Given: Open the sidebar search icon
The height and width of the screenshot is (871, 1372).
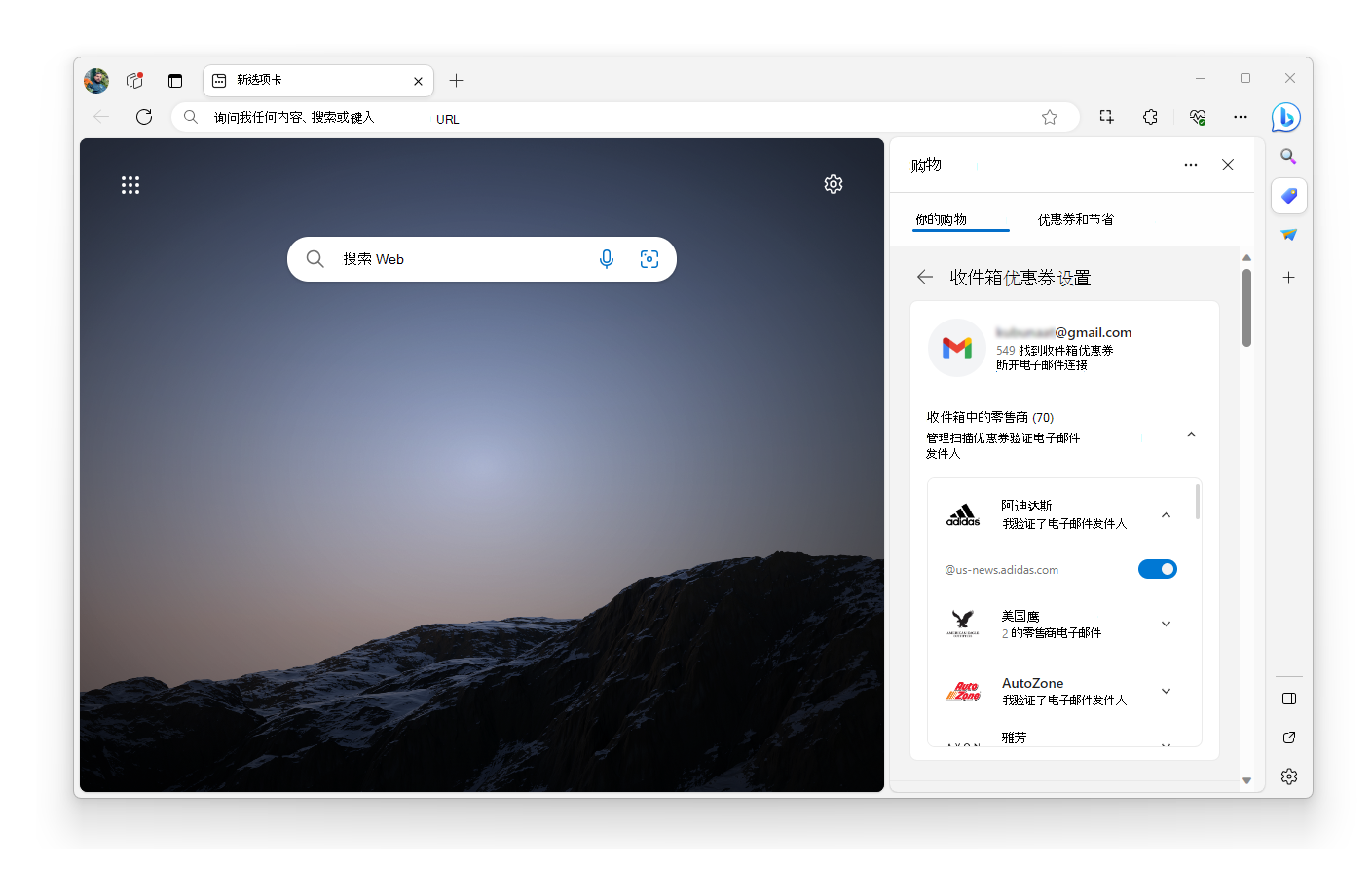Looking at the screenshot, I should 1288,156.
